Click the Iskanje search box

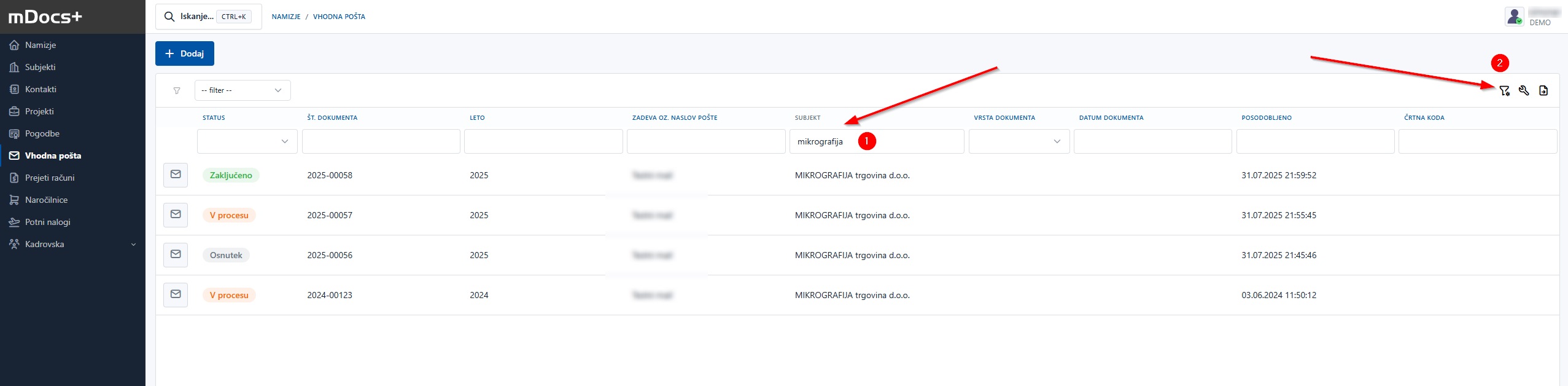208,17
